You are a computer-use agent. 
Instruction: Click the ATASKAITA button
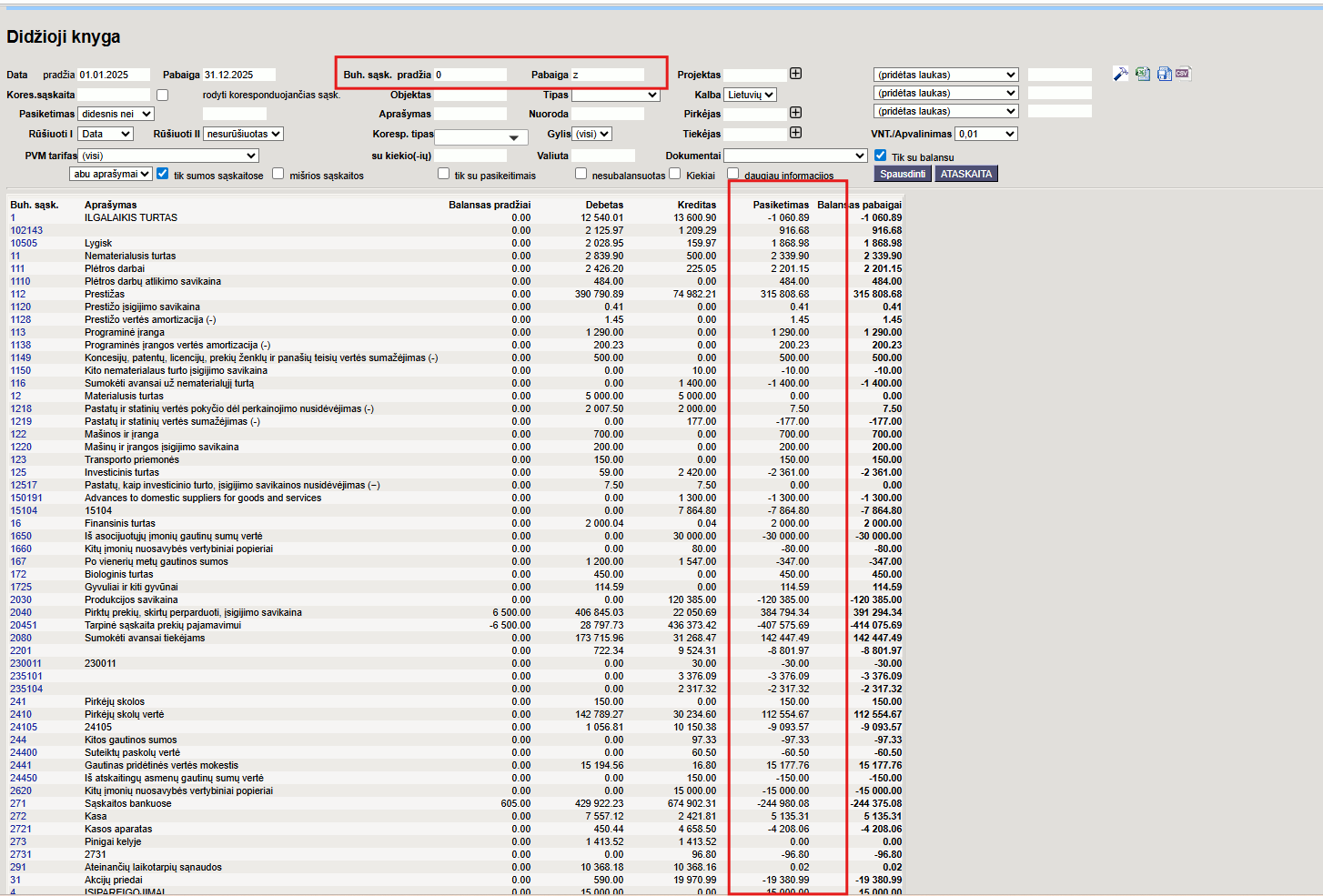(x=965, y=174)
